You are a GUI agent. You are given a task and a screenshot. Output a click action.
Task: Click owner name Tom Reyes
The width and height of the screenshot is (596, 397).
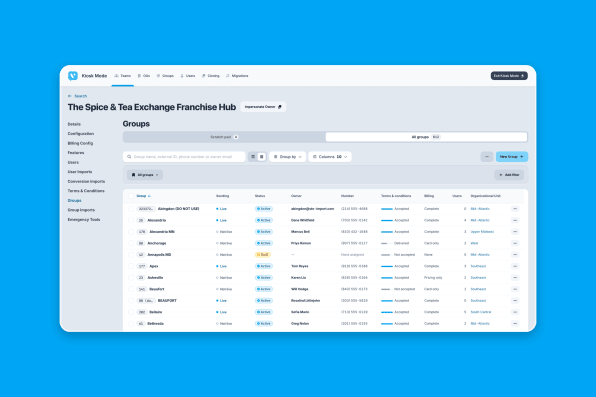click(300, 266)
